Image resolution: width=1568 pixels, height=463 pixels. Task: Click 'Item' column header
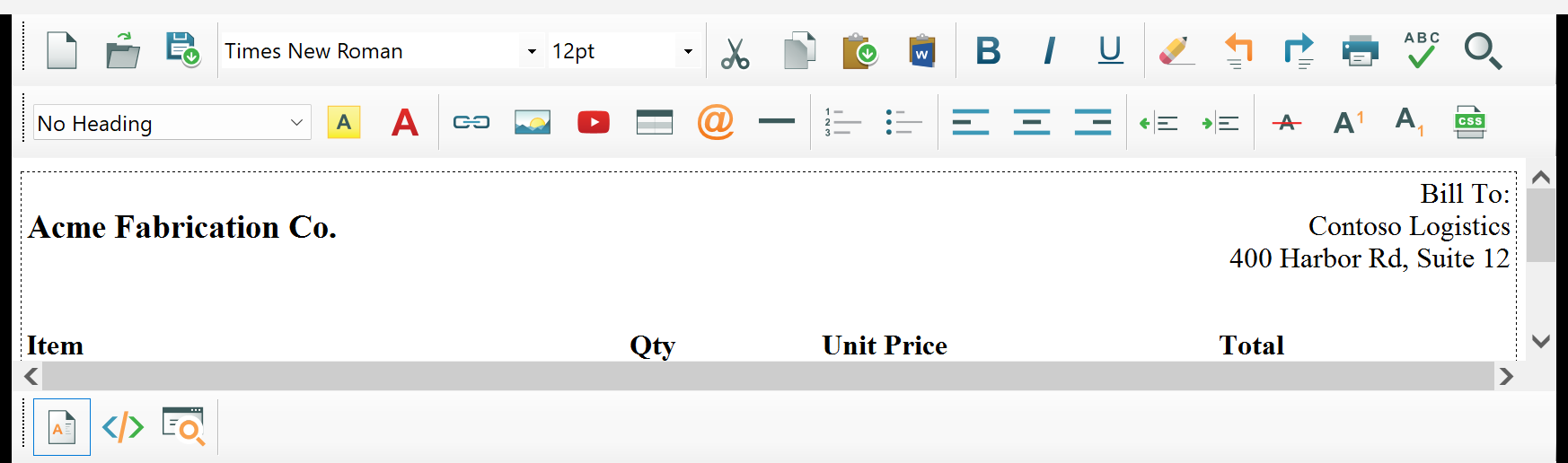tap(55, 345)
